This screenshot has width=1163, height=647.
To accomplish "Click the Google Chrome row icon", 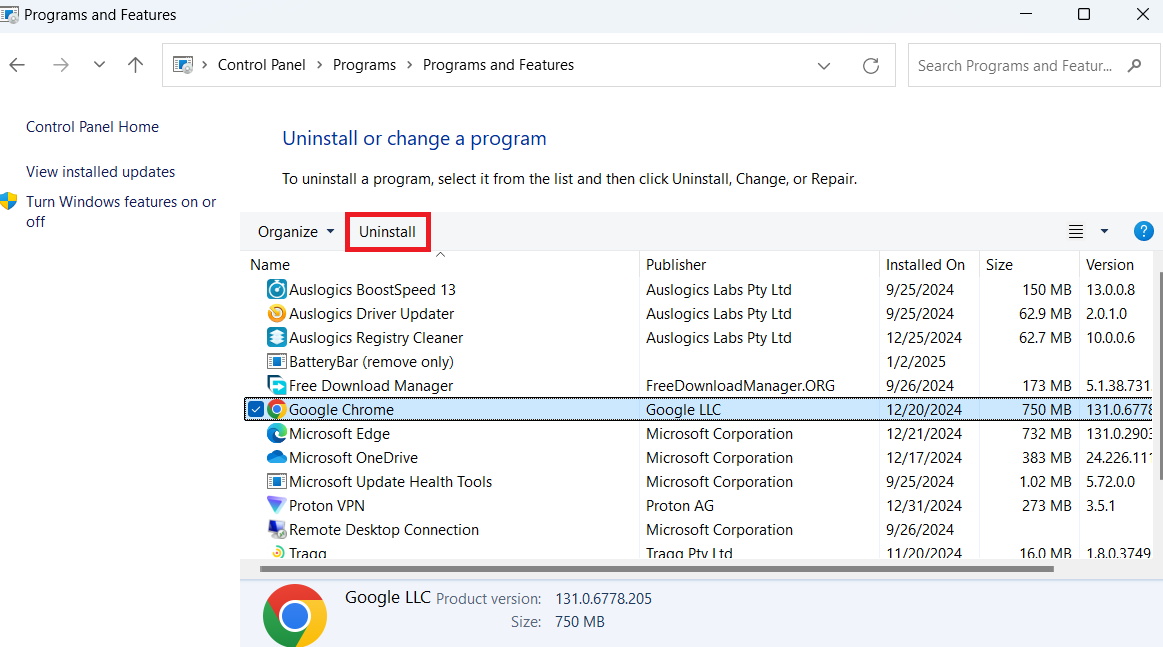I will [277, 410].
